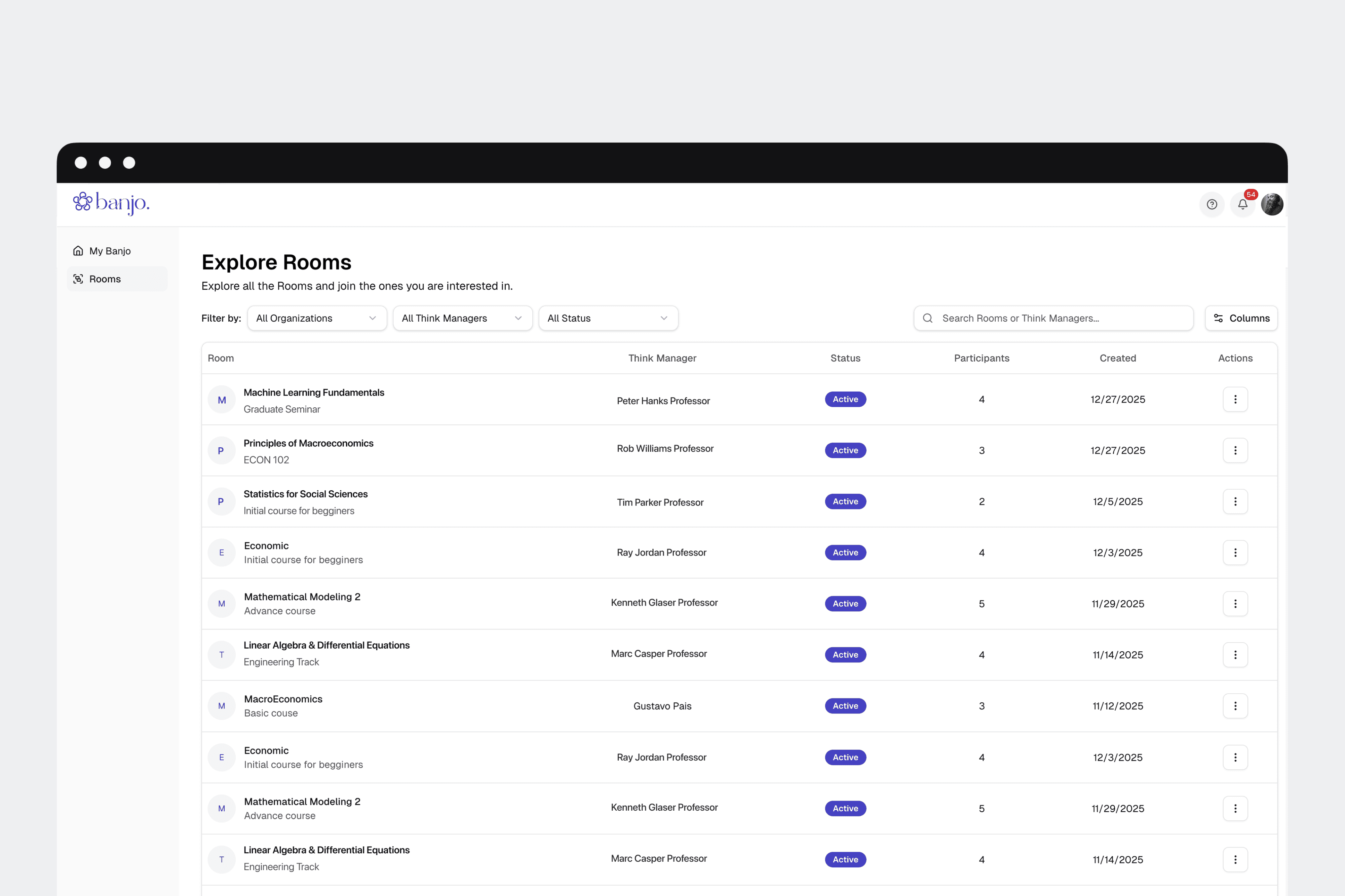The width and height of the screenshot is (1345, 896).
Task: Sort by the Participants column header
Action: coord(982,358)
